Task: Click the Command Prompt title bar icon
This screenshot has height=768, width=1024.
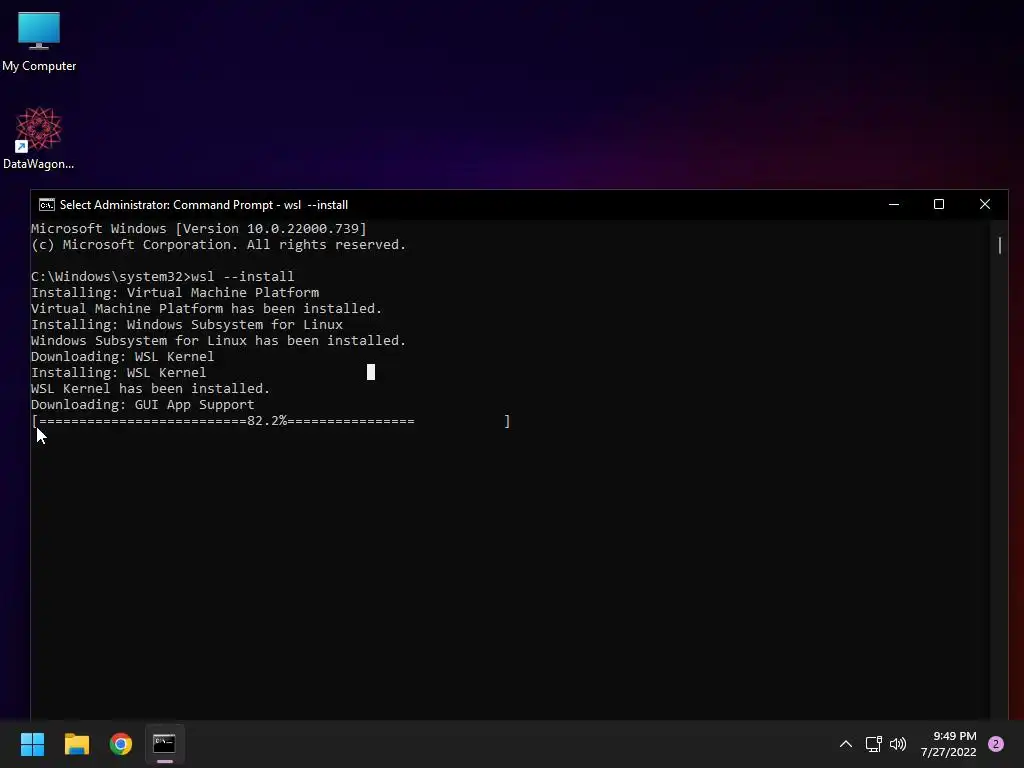Action: coord(46,205)
